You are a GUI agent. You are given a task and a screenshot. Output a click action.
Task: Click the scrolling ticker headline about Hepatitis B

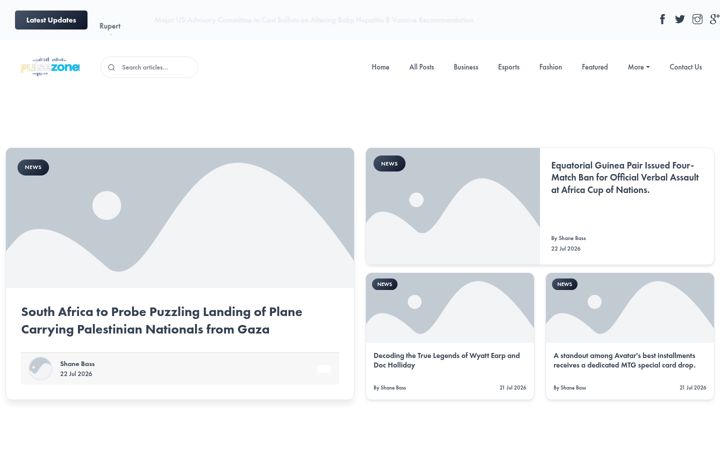(x=314, y=20)
